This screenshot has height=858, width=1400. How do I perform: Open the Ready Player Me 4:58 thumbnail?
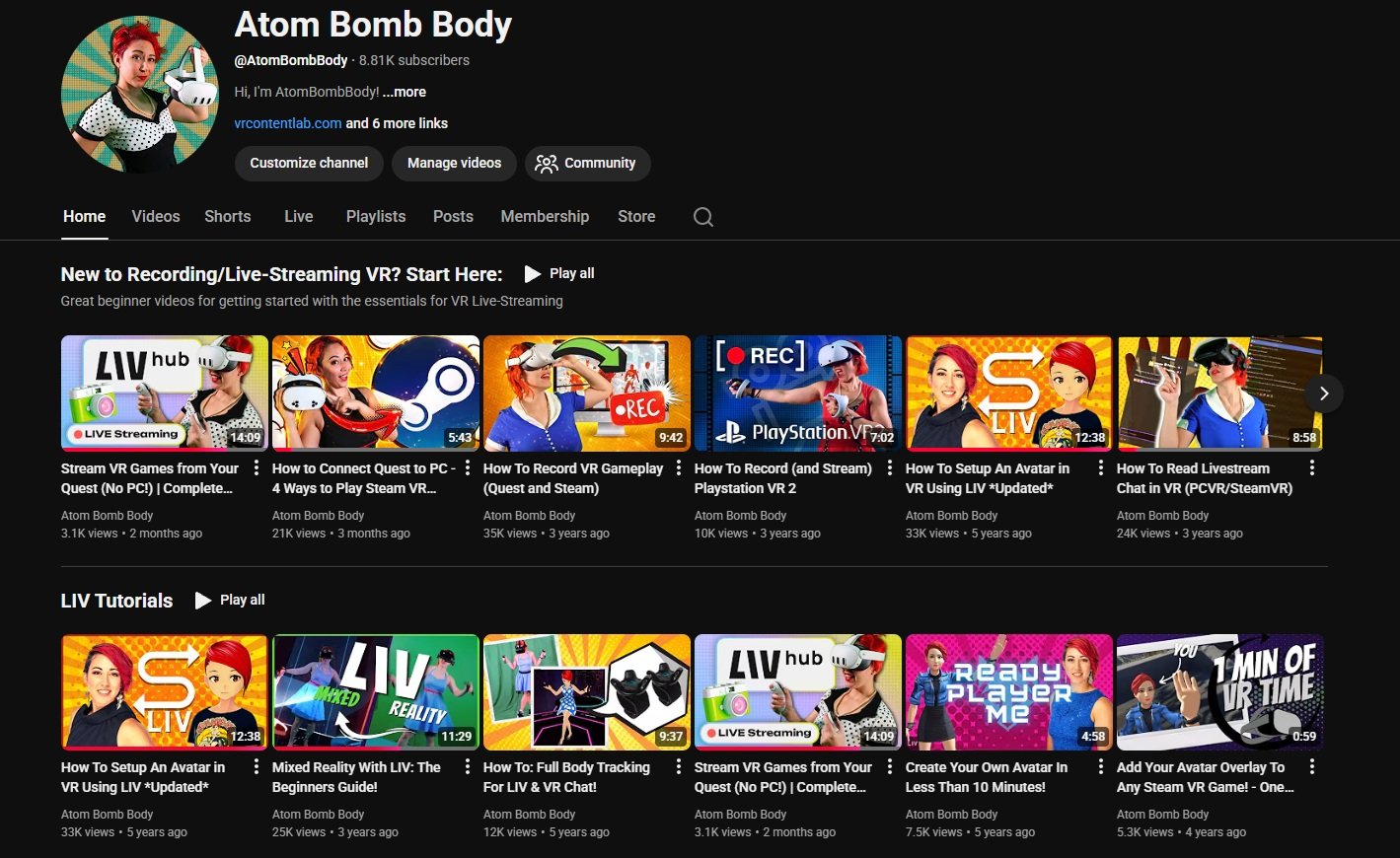coord(1009,692)
